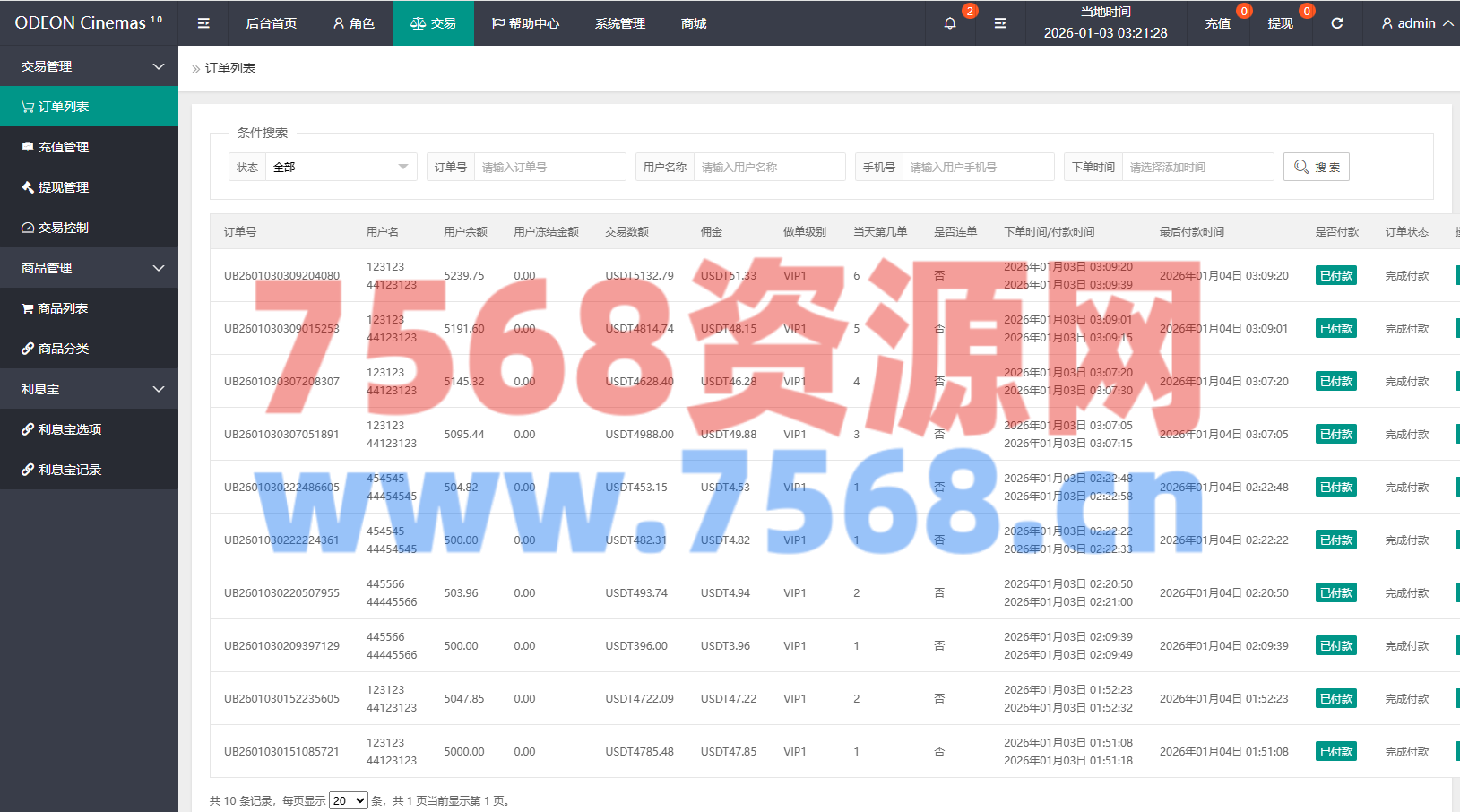Click the 搜索 search button
The image size is (1460, 812).
pyautogui.click(x=1316, y=167)
